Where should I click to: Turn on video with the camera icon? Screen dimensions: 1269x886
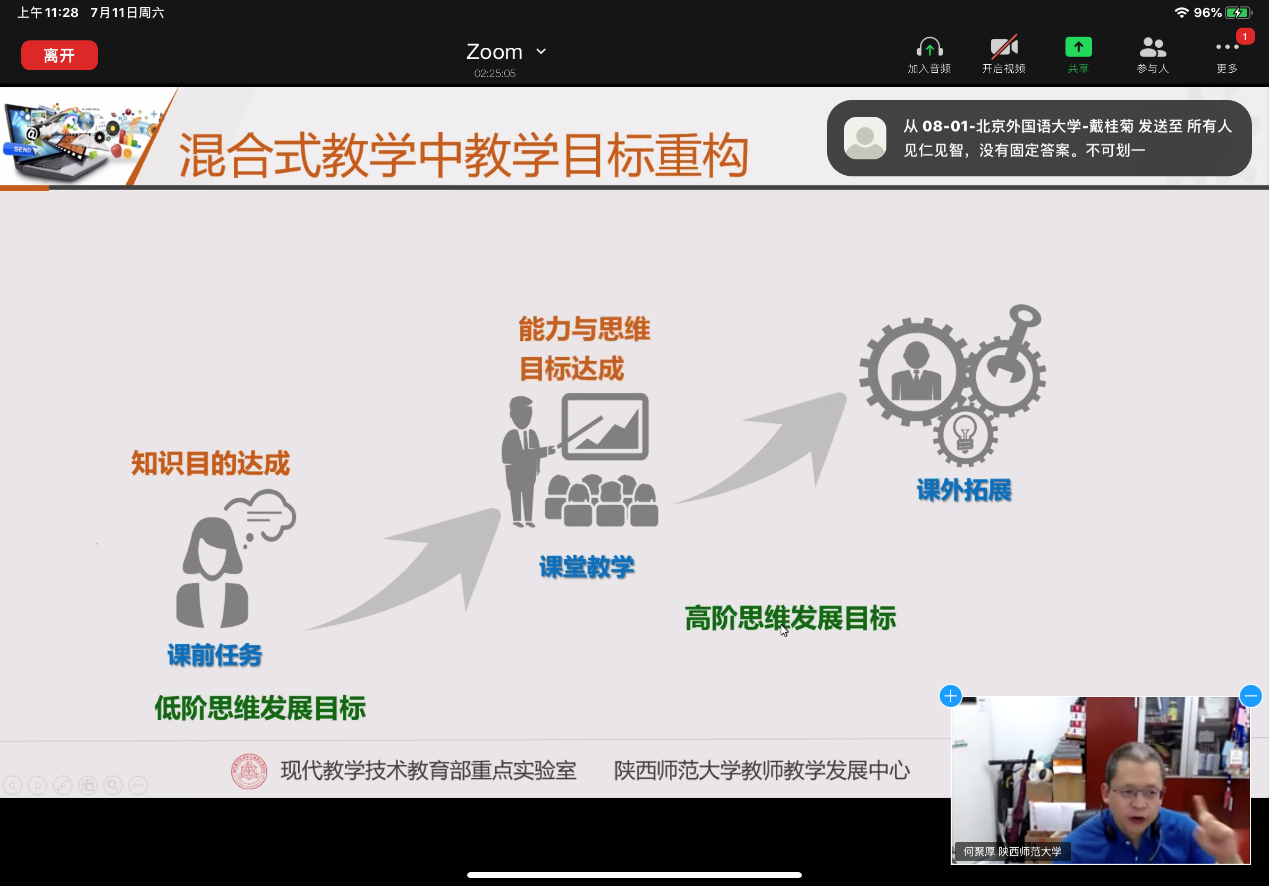[1003, 48]
